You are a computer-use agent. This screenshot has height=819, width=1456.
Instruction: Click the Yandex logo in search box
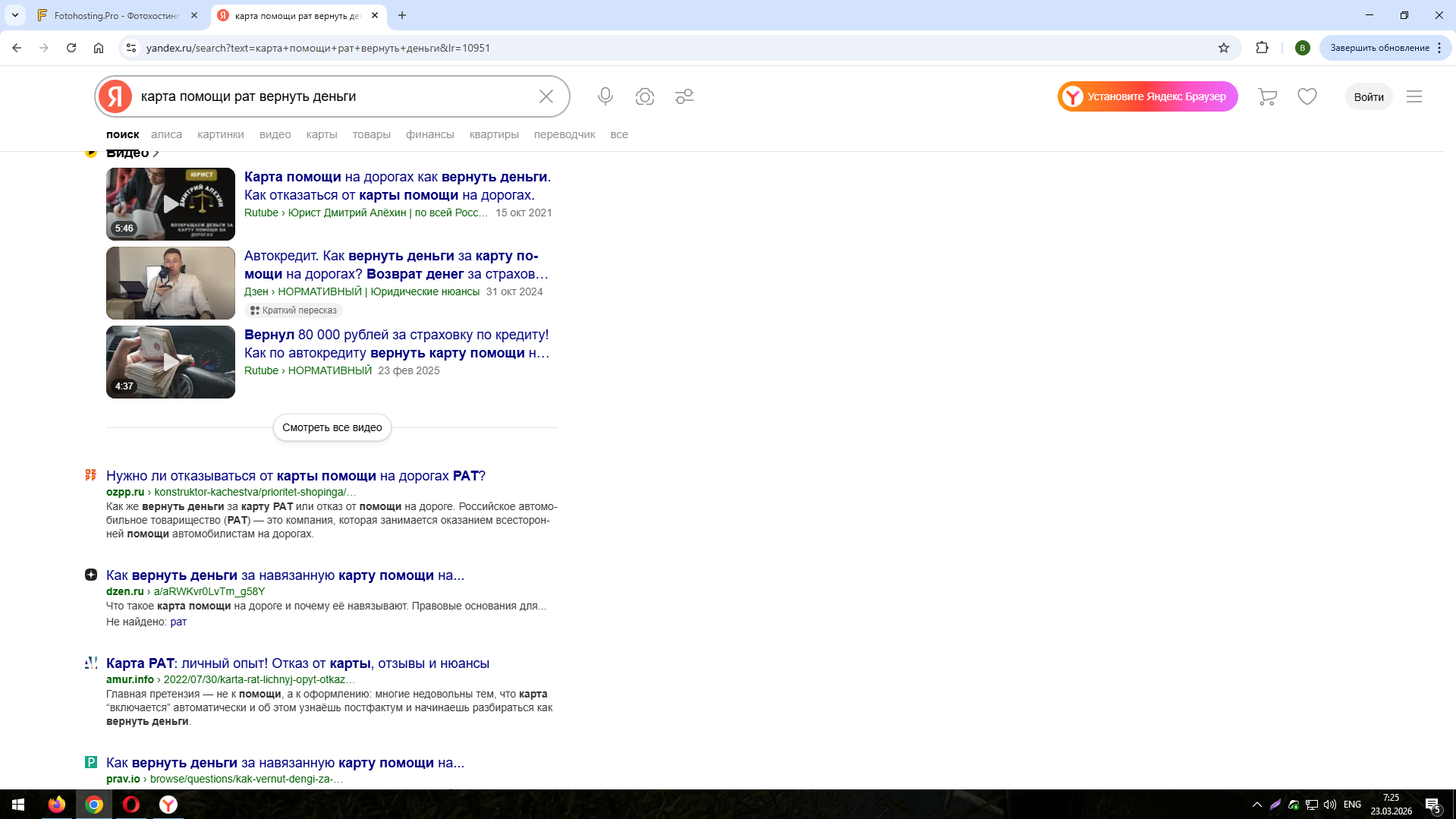pyautogui.click(x=115, y=96)
